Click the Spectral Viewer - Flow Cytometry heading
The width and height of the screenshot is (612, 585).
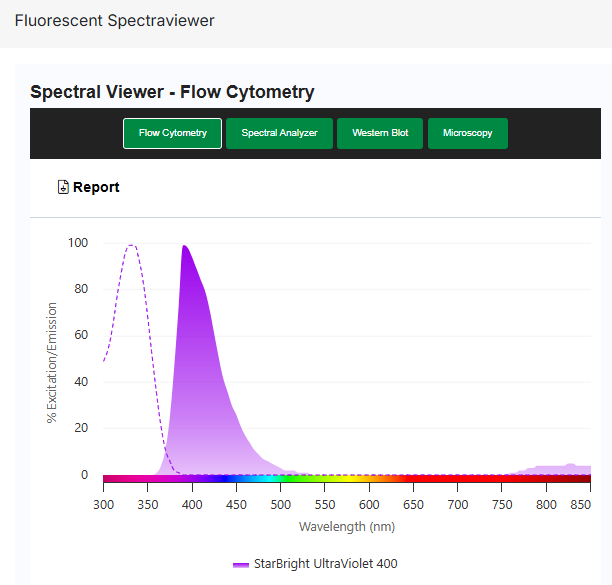coord(172,92)
